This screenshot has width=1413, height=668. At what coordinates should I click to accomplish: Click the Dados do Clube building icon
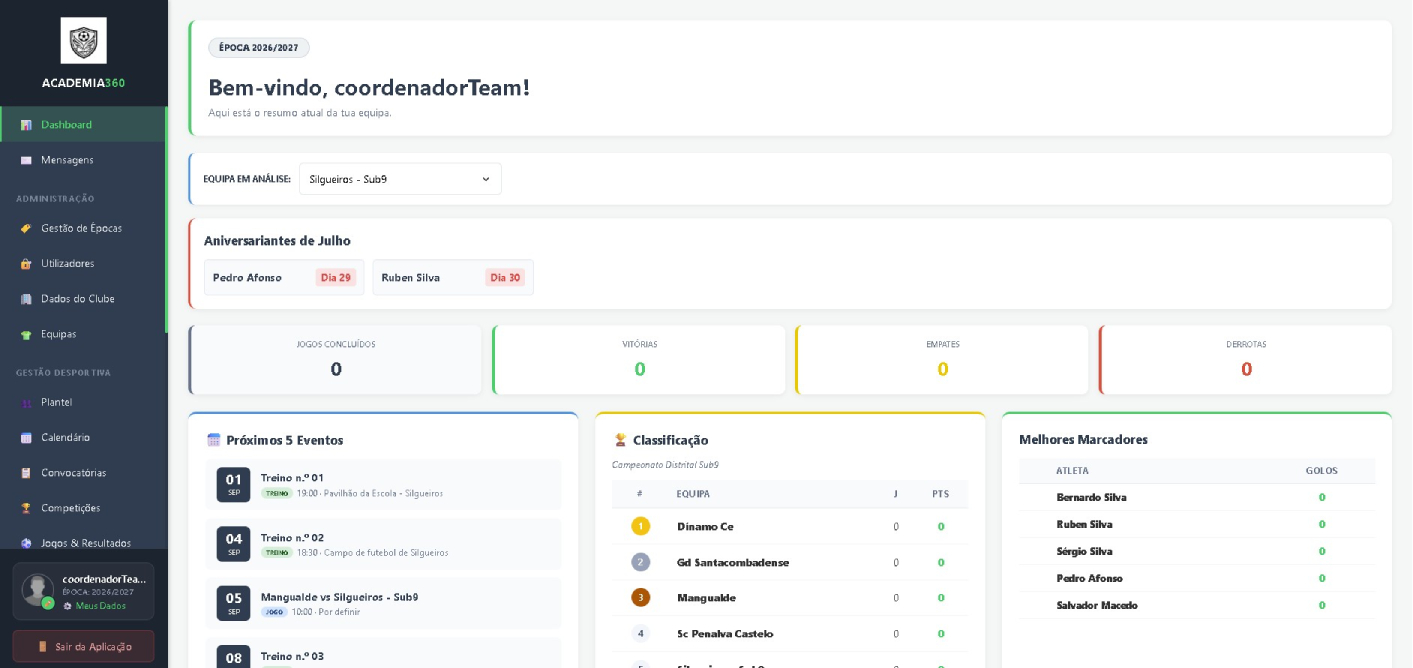(26, 299)
